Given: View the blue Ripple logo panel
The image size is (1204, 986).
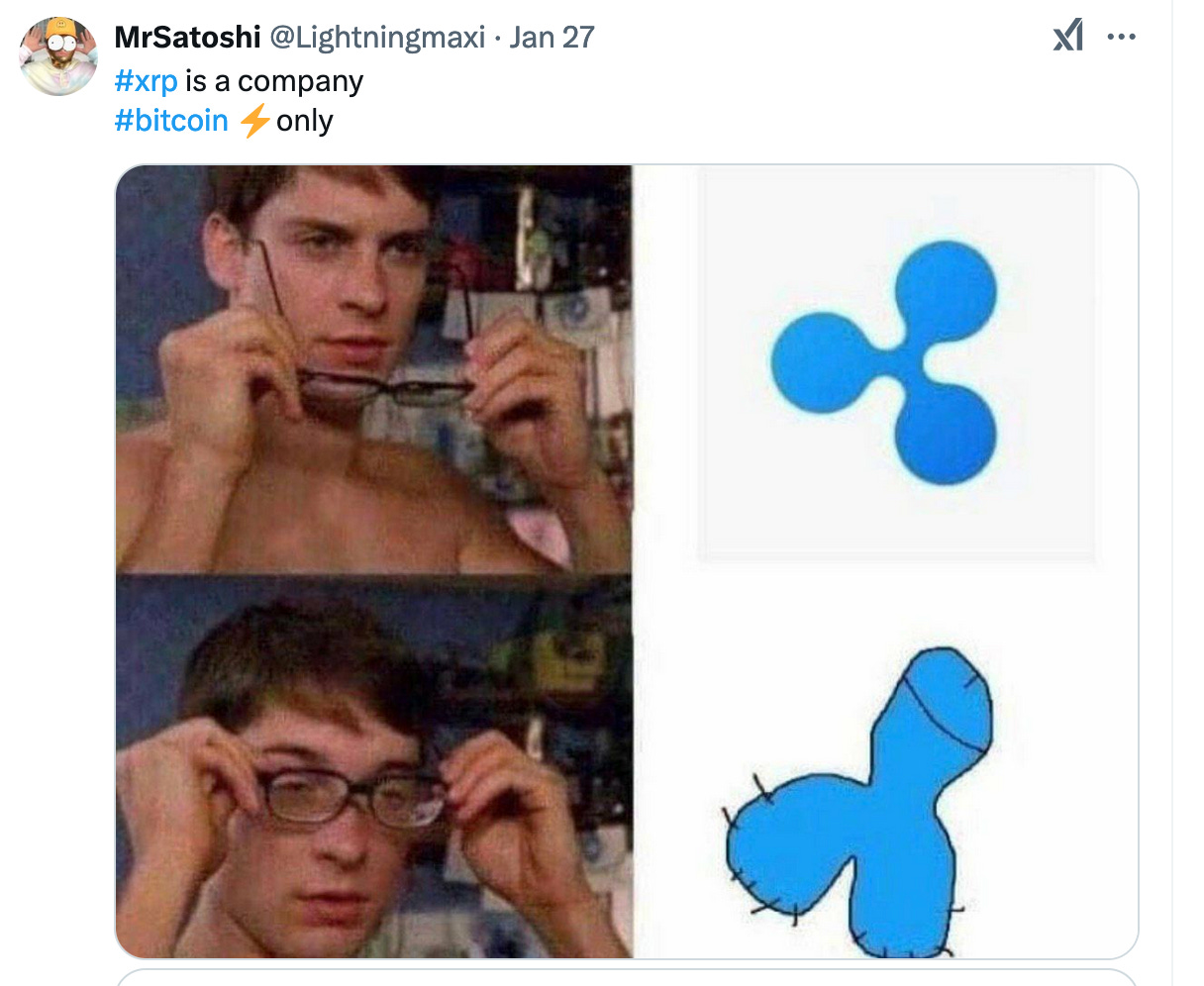Looking at the screenshot, I should coord(896,363).
